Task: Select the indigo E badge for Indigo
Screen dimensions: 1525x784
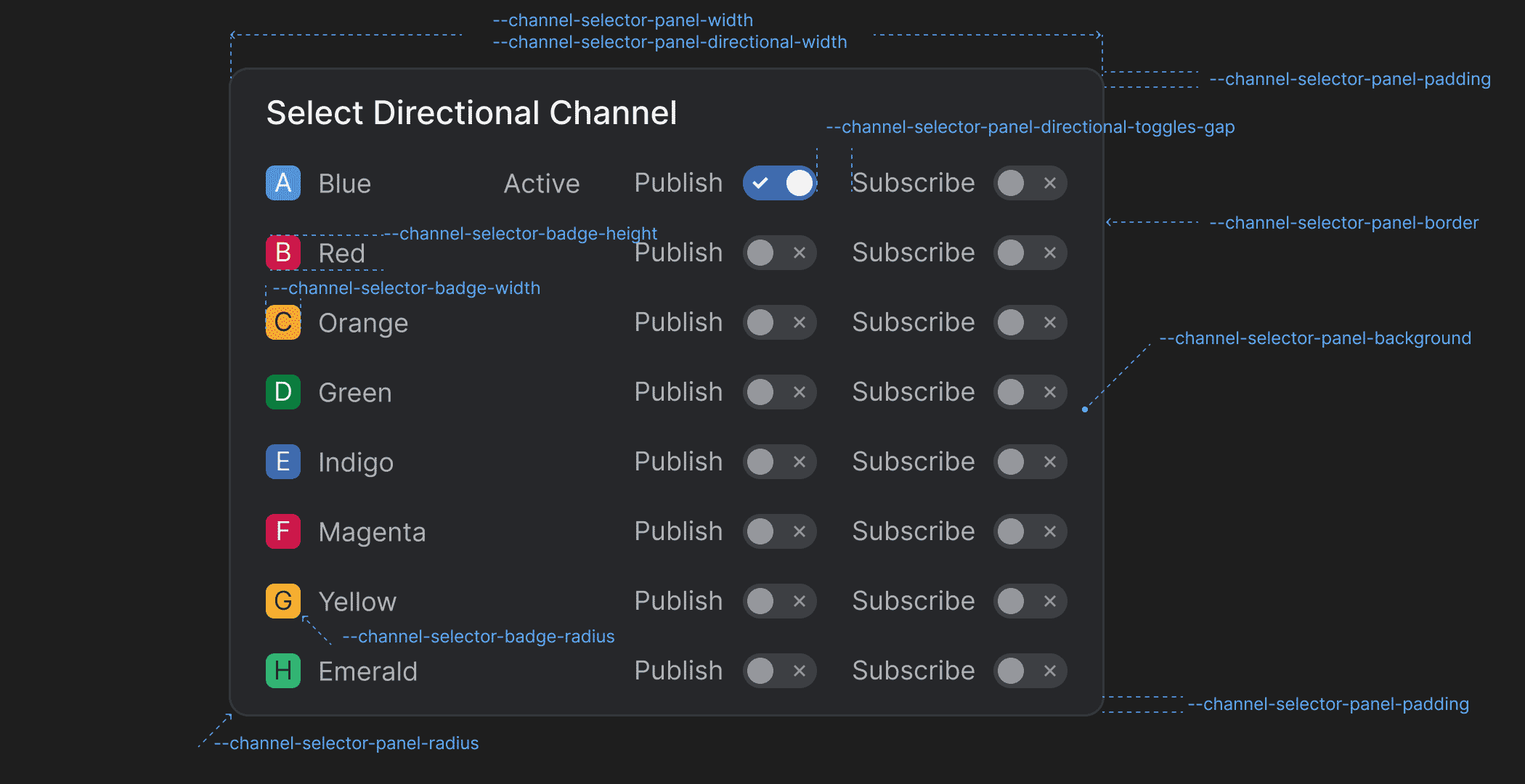Action: click(282, 462)
